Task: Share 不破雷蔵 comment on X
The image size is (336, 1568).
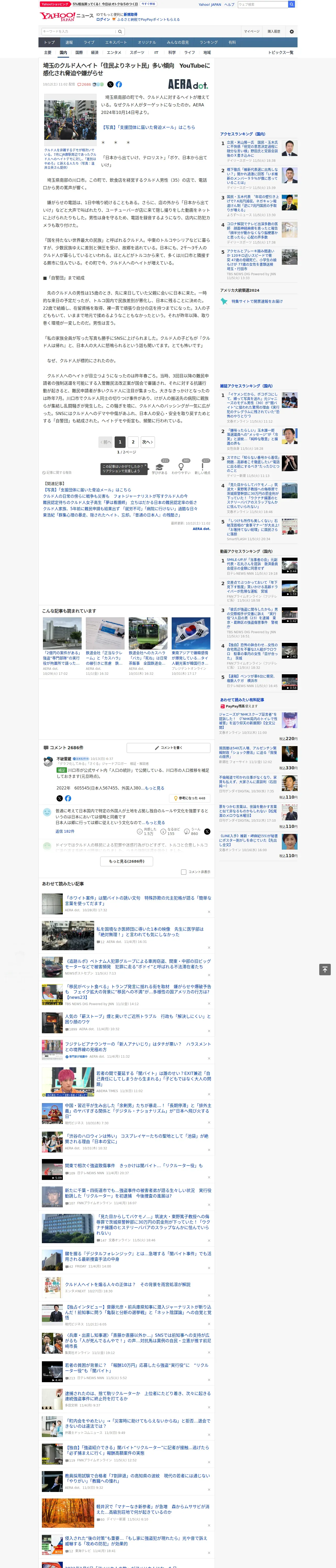Action: (59, 798)
